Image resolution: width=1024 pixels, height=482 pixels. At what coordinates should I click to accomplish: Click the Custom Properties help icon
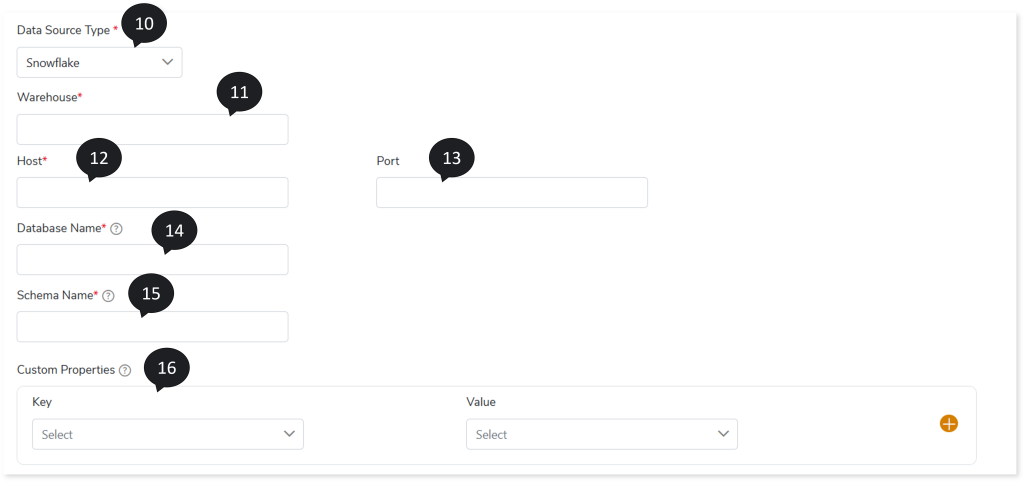(125, 370)
